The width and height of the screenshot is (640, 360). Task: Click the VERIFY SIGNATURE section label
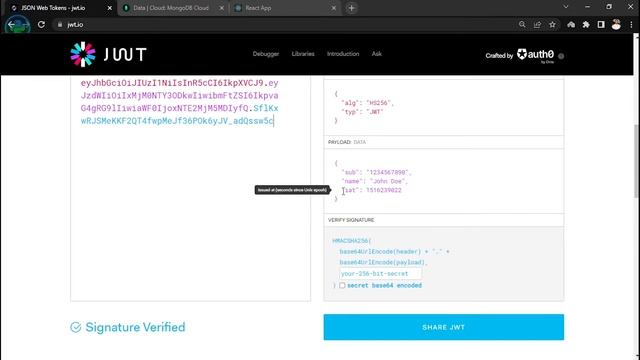click(351, 220)
